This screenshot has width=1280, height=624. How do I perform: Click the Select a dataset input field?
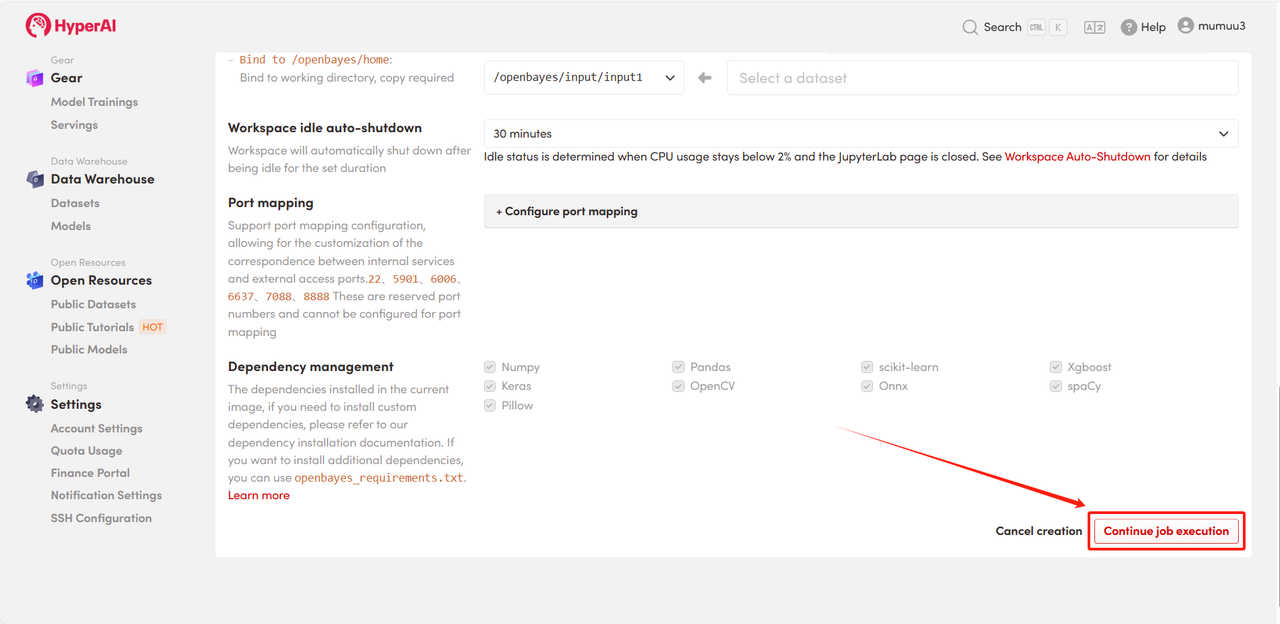982,78
